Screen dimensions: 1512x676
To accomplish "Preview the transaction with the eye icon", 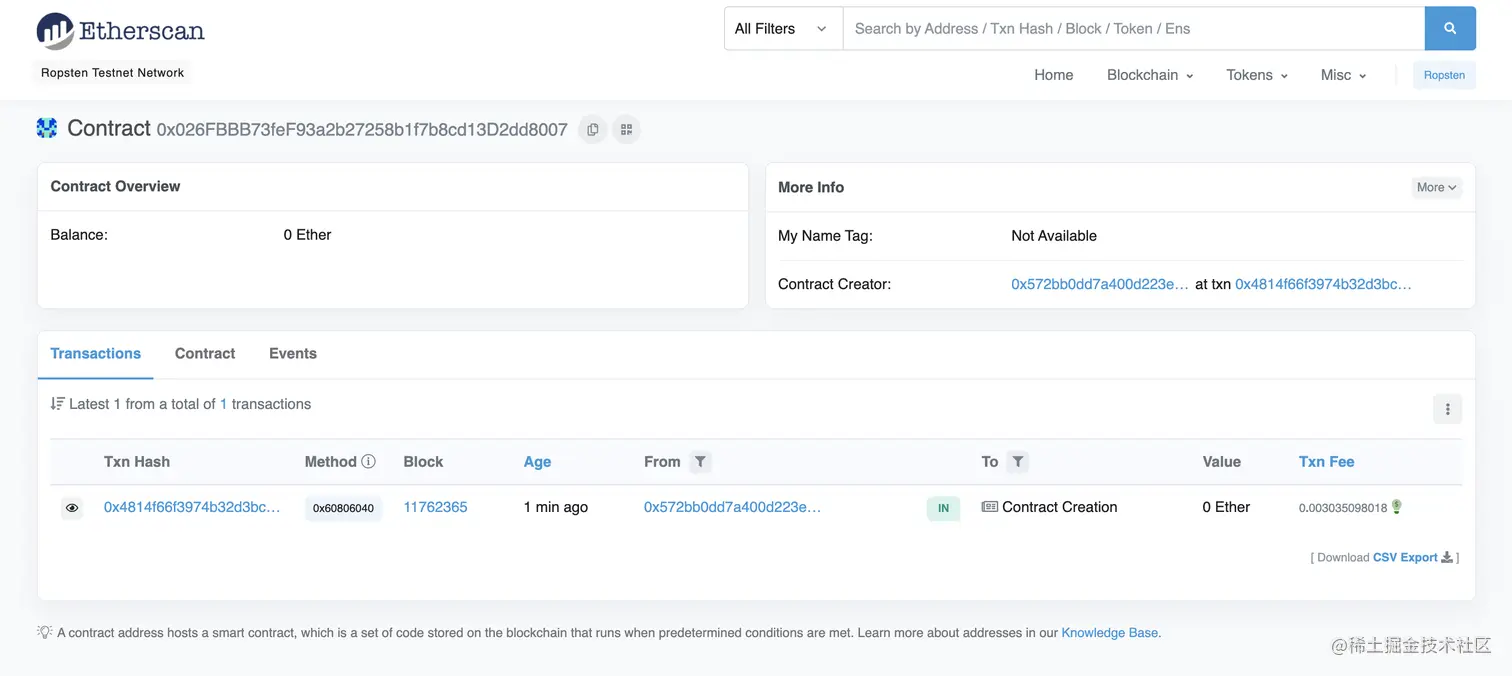I will tap(72, 508).
